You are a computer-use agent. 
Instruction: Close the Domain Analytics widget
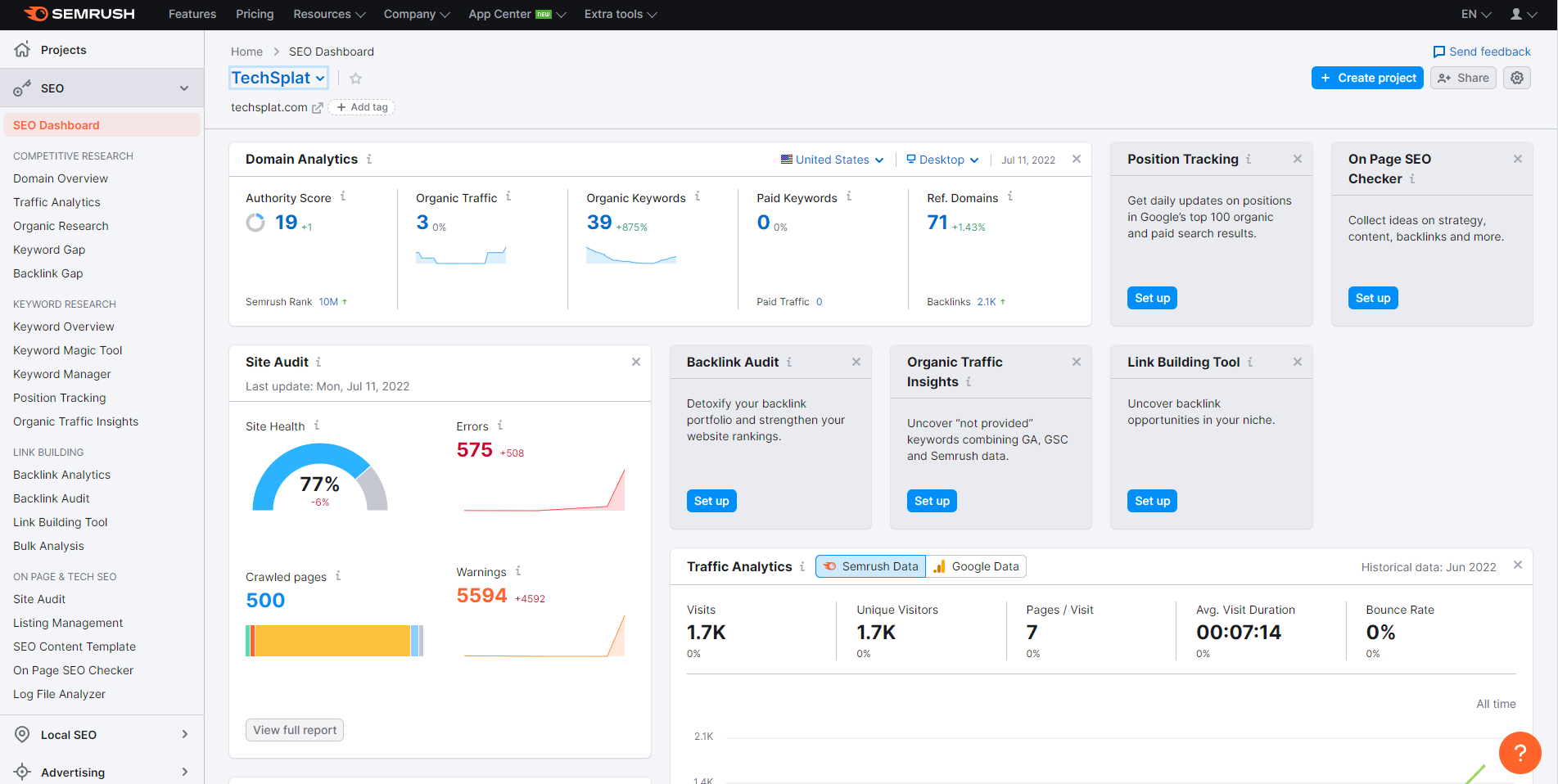coord(1077,159)
